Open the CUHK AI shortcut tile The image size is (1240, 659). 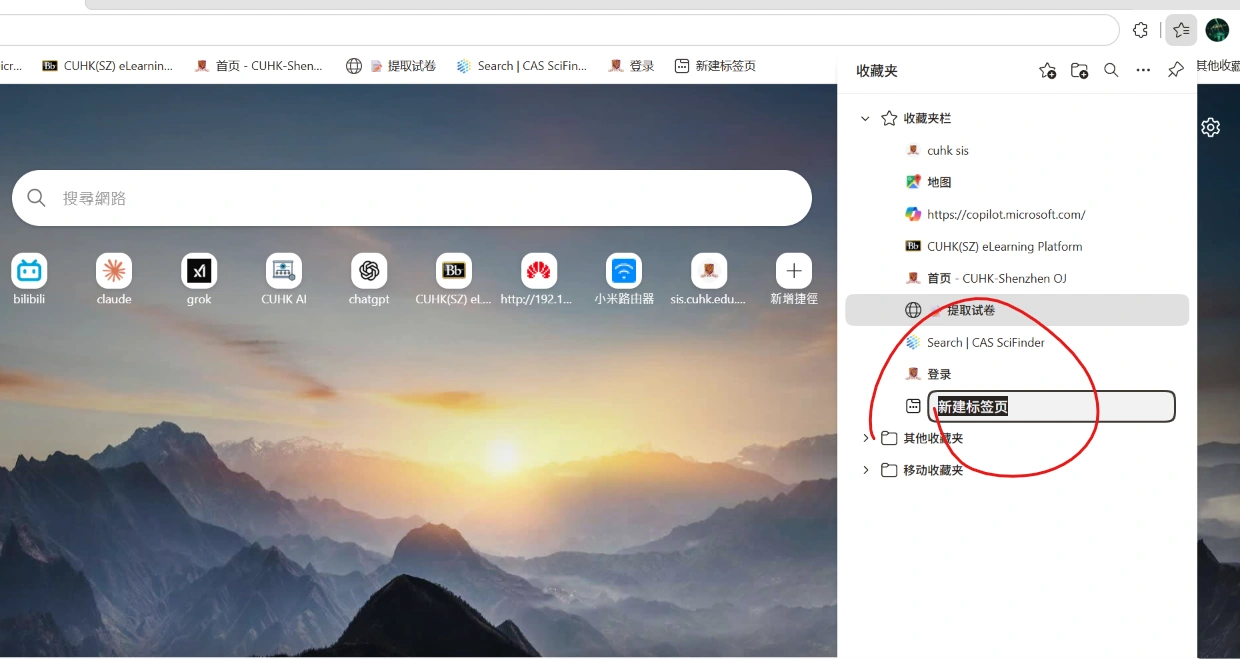[284, 279]
